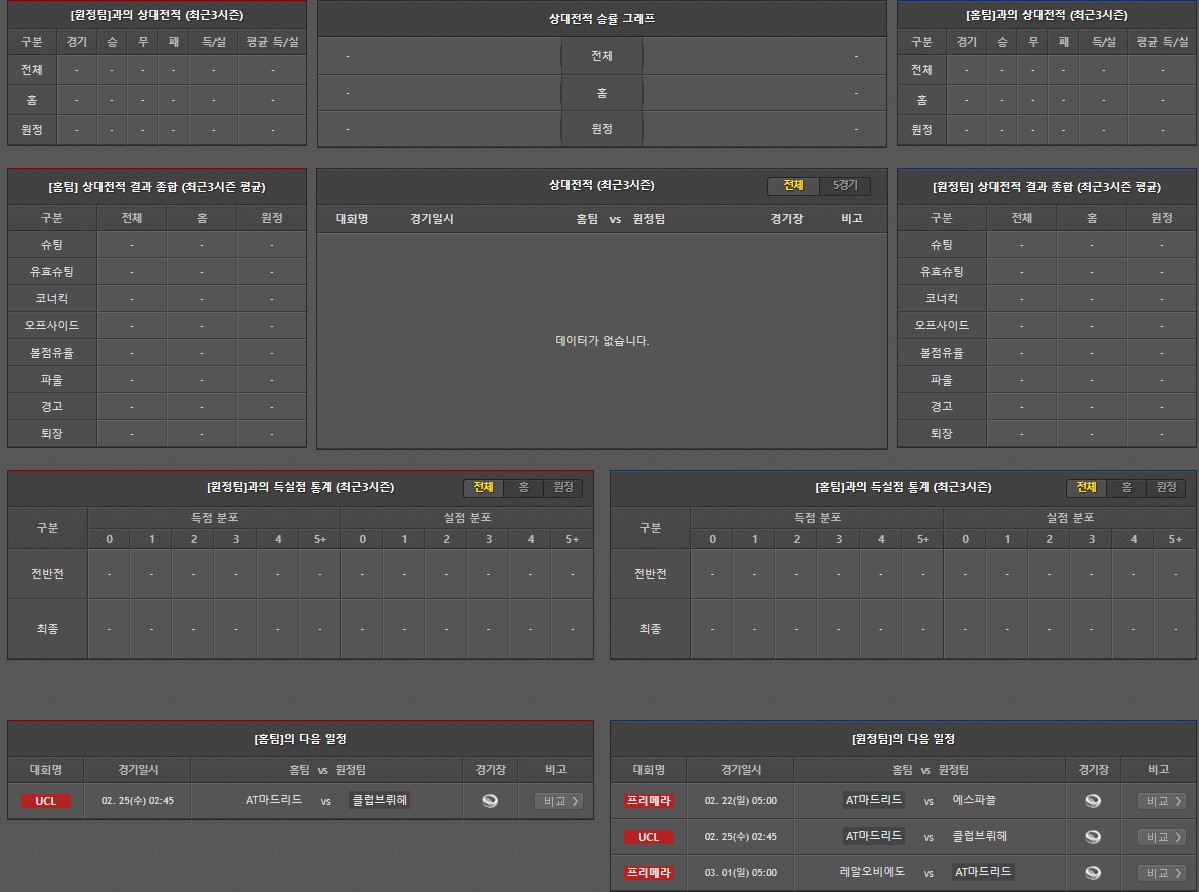This screenshot has width=1199, height=892.
Task: Click 에스파뇰 team name in away schedule
Action: (974, 800)
